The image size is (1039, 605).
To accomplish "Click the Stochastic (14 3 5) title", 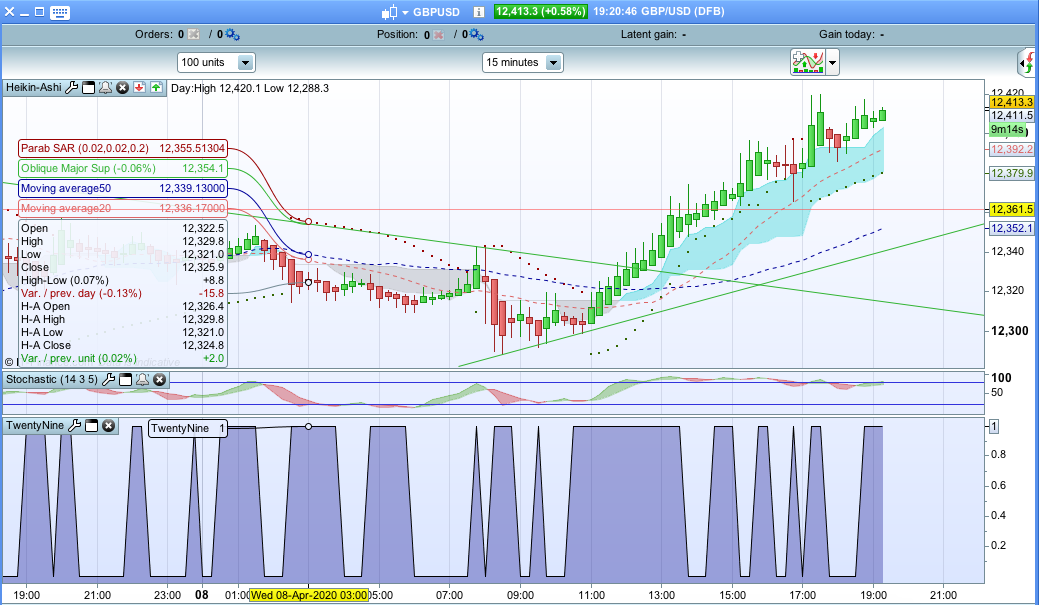I will (x=52, y=380).
